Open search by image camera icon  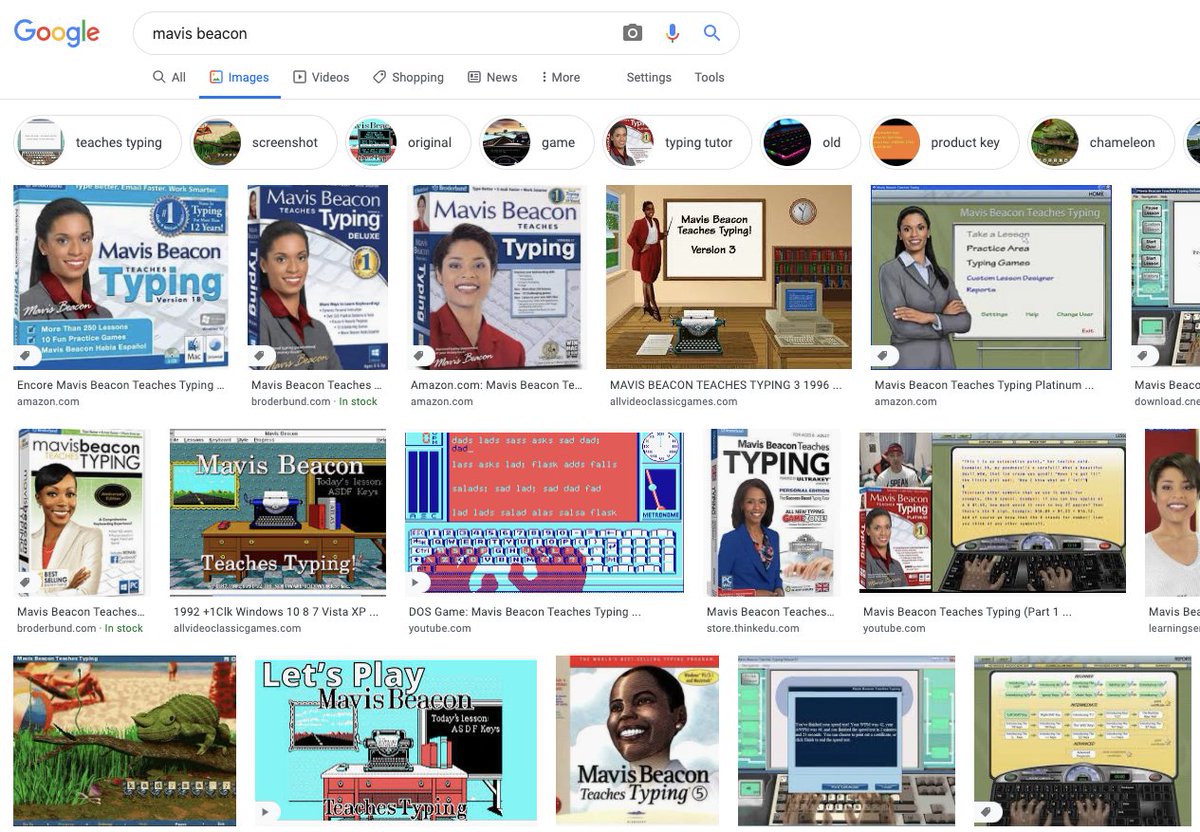(632, 33)
